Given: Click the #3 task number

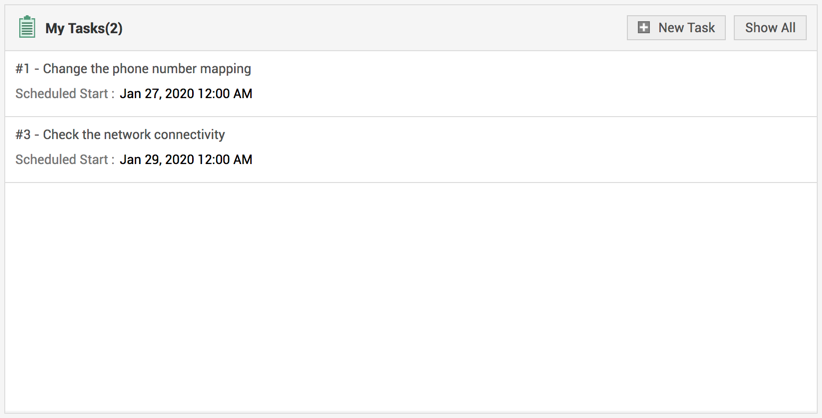Looking at the screenshot, I should pyautogui.click(x=23, y=135).
